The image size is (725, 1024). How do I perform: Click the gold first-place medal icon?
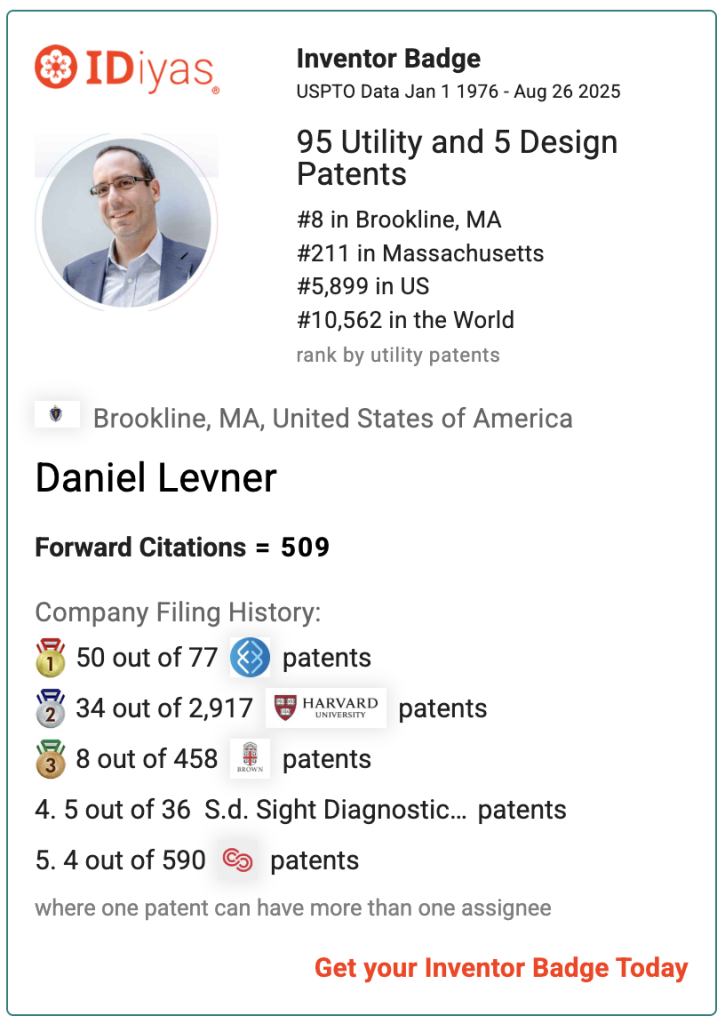(x=50, y=657)
